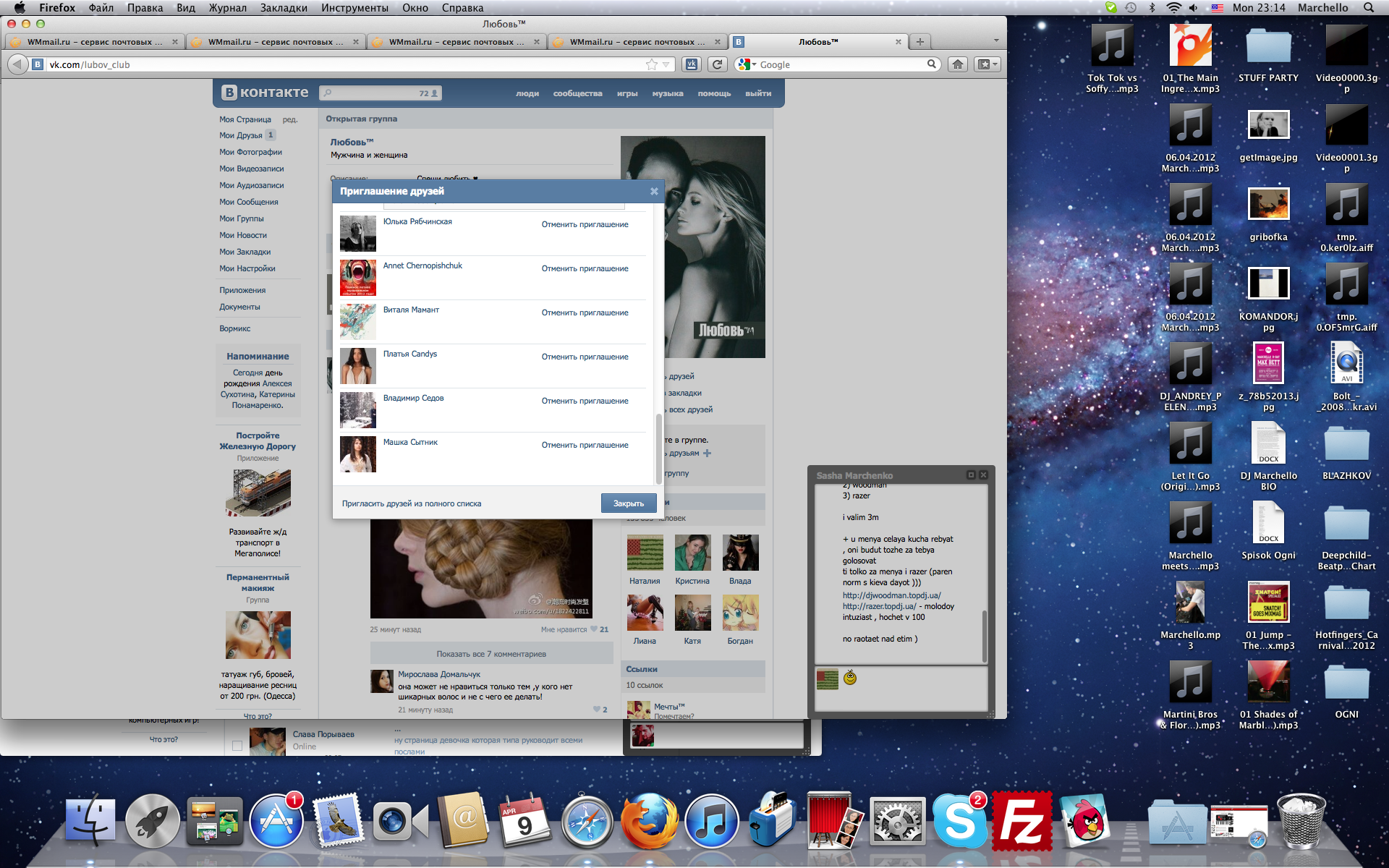
Task: Click member Кристина's avatar in the group
Action: [692, 553]
